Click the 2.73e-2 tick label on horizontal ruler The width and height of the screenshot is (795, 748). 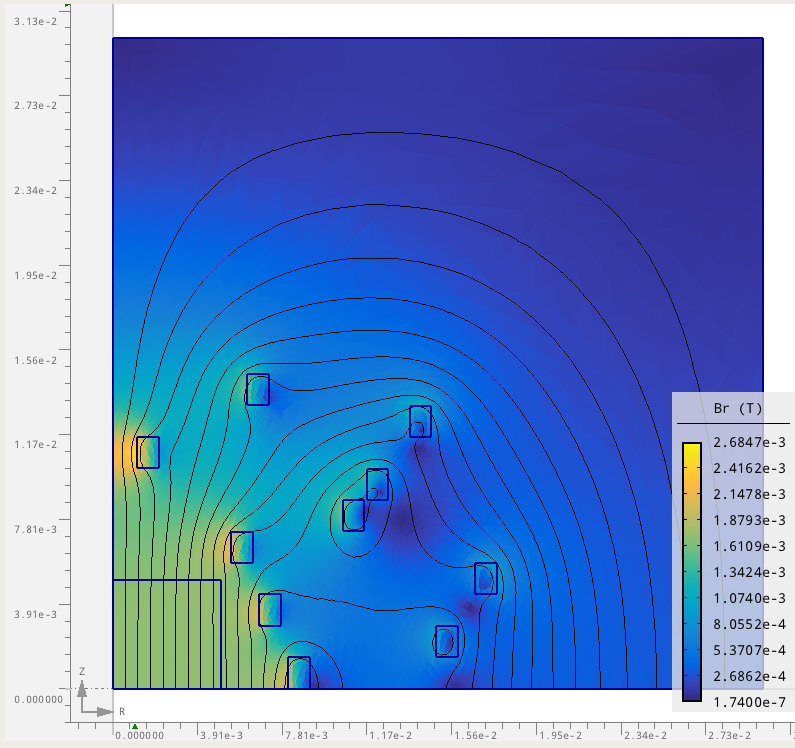[730, 736]
